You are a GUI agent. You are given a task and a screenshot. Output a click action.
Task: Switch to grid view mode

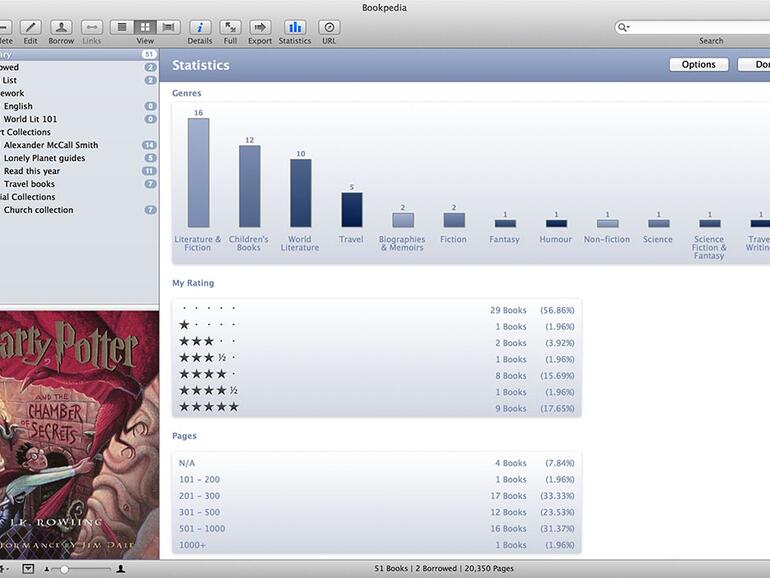coord(145,27)
